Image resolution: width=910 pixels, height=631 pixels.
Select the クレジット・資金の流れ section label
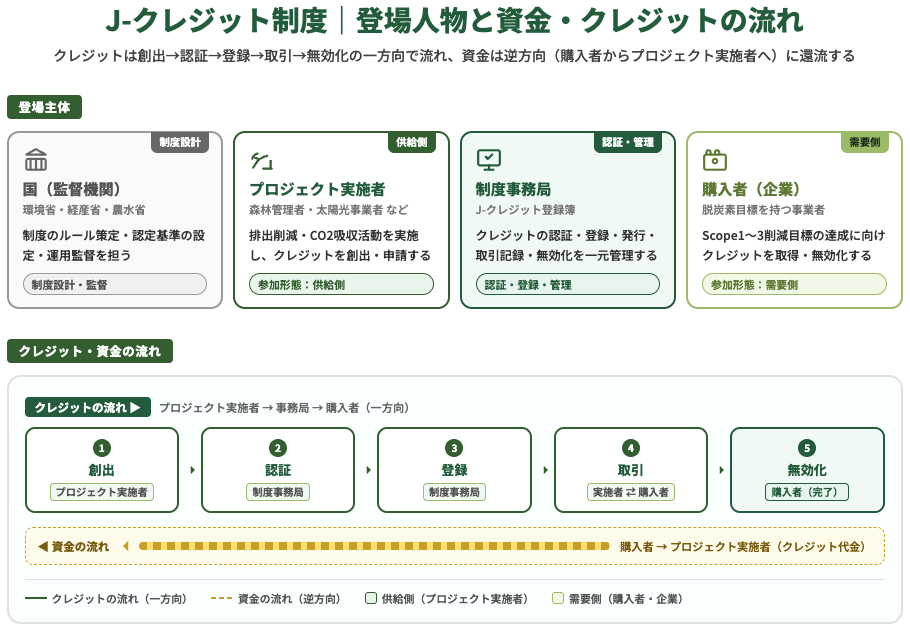[x=90, y=351]
